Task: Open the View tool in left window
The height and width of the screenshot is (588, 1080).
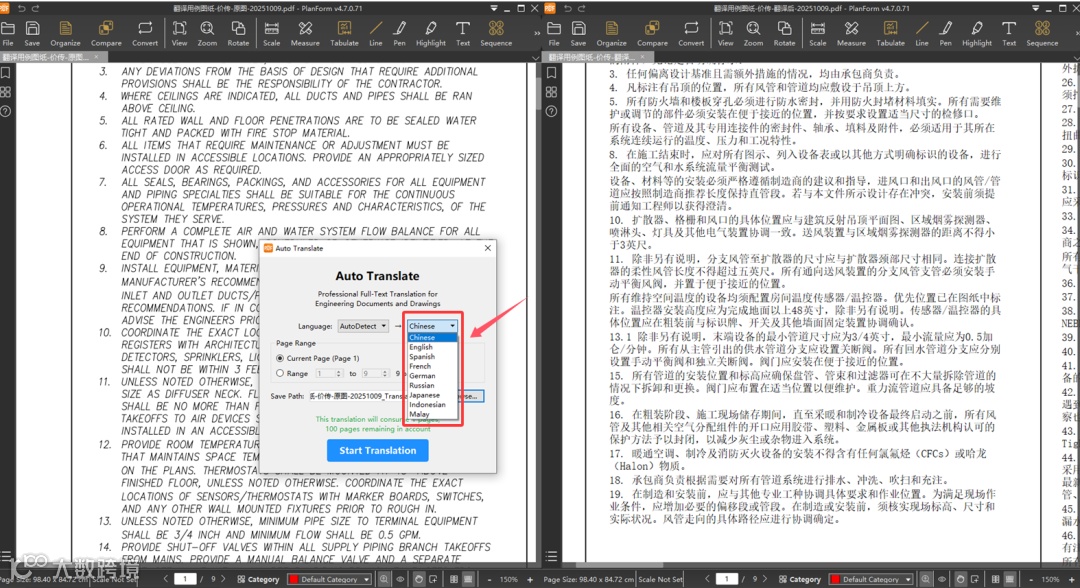Action: [x=179, y=33]
